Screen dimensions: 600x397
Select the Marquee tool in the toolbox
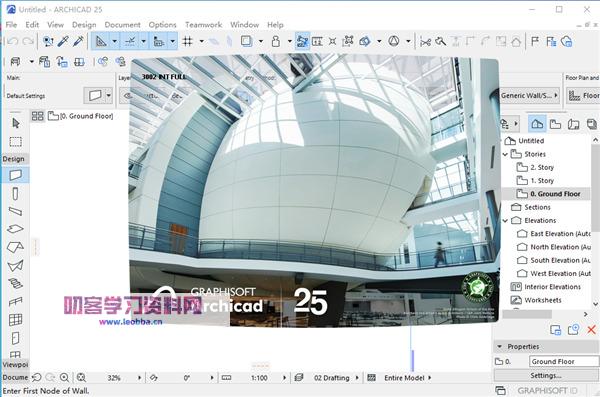pyautogui.click(x=16, y=142)
